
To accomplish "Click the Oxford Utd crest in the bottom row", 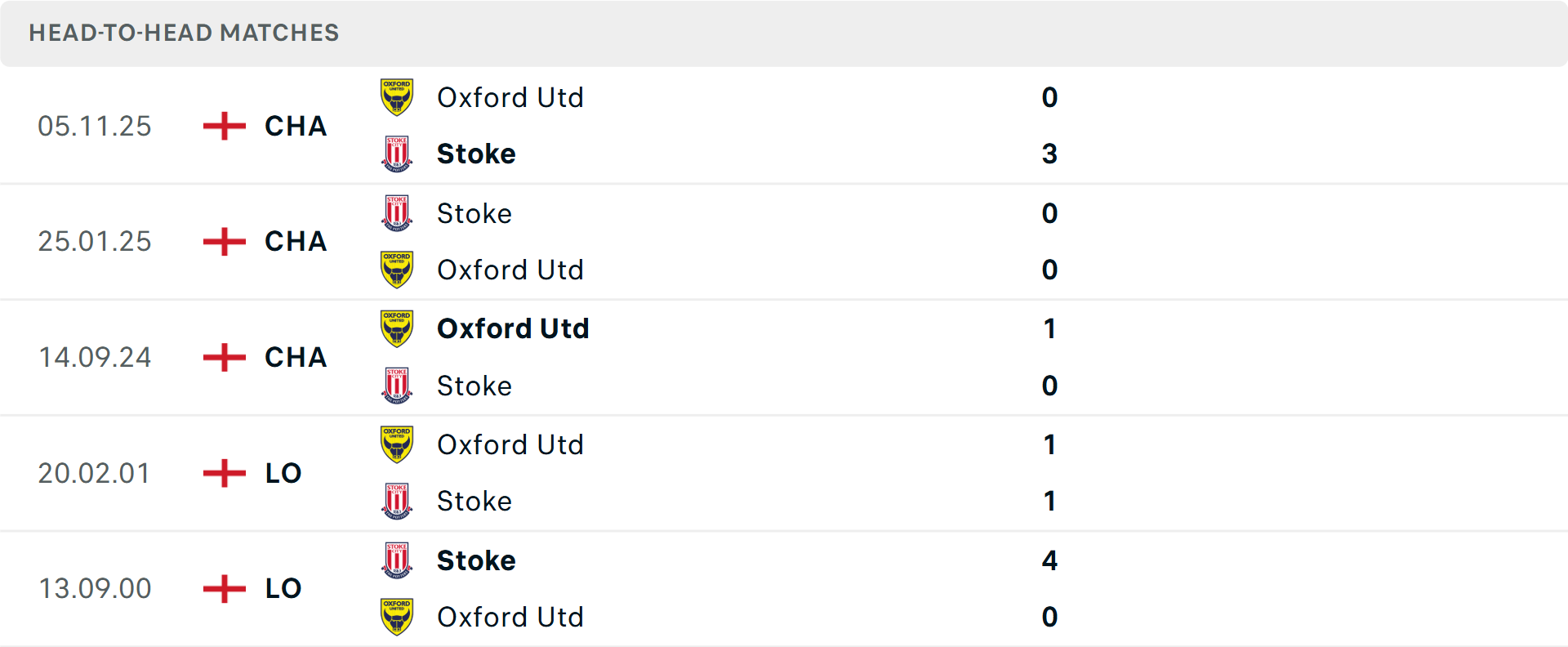I will (397, 617).
